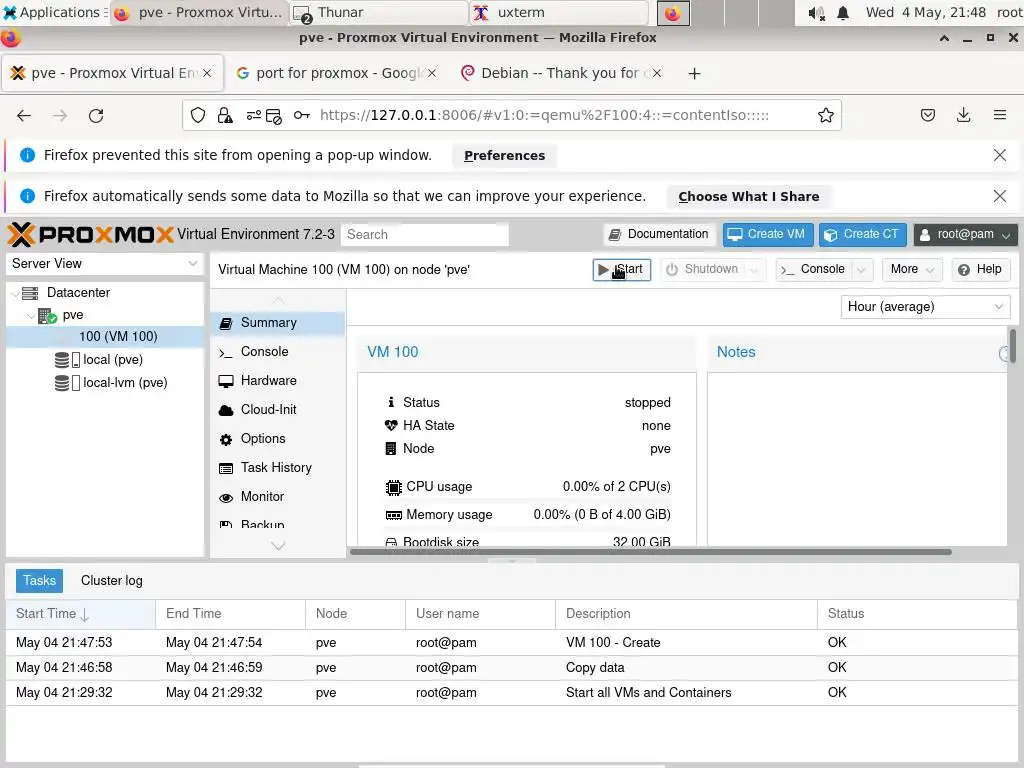The height and width of the screenshot is (768, 1024).
Task: Click the blocked pop-up icon in the address bar
Action: point(274,116)
